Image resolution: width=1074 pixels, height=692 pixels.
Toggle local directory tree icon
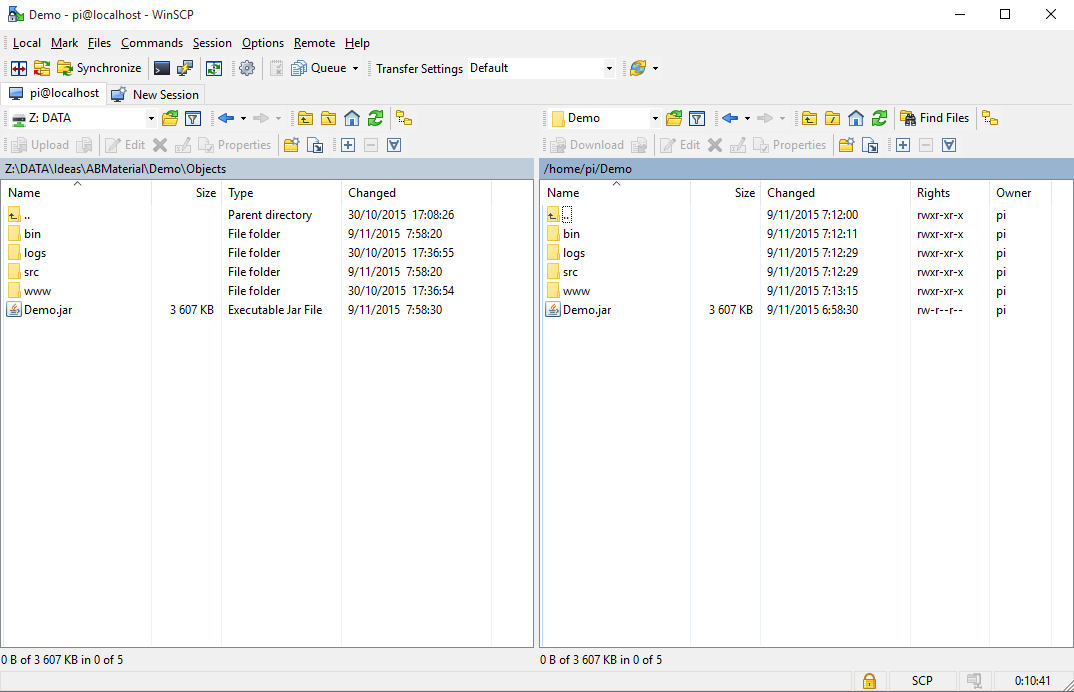[404, 119]
